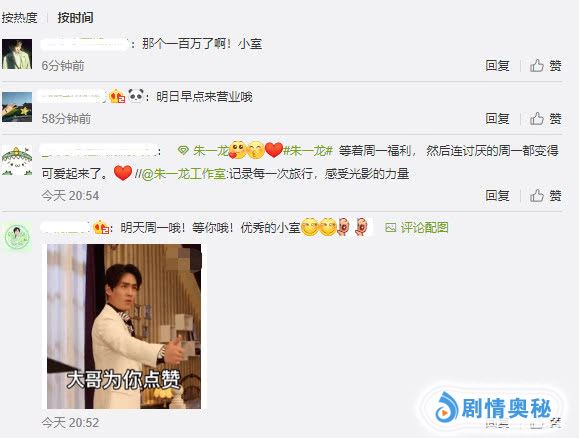Click the 评论配图 image link
Viewport: 579px width, 438px height.
point(425,227)
